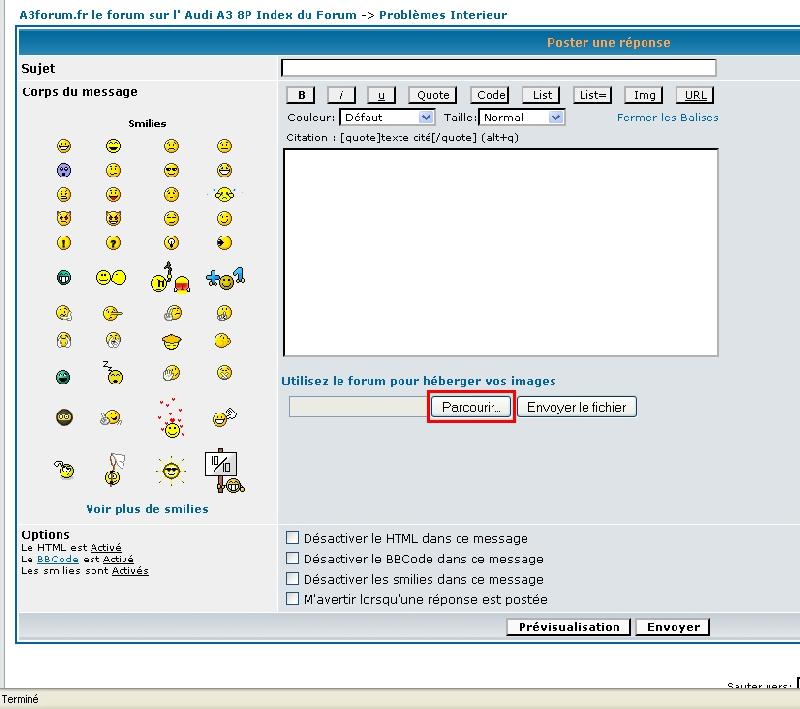Click the file path field beside Parcourir
This screenshot has width=800, height=709.
[x=359, y=407]
